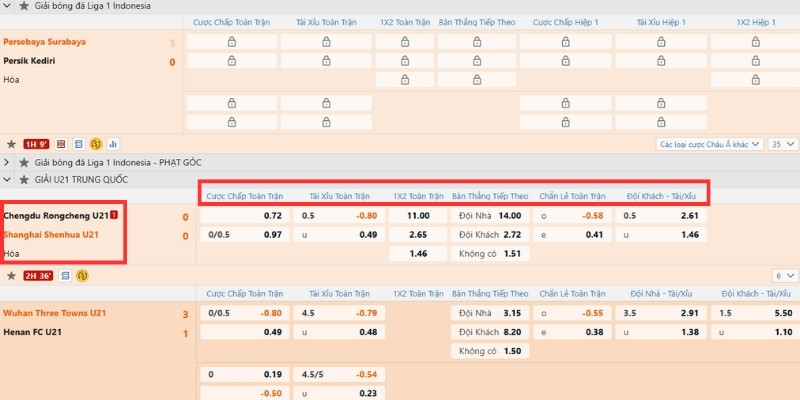This screenshot has height=400, width=800.
Task: Choose away team over 1.5 at 5.50
Action: pos(755,313)
